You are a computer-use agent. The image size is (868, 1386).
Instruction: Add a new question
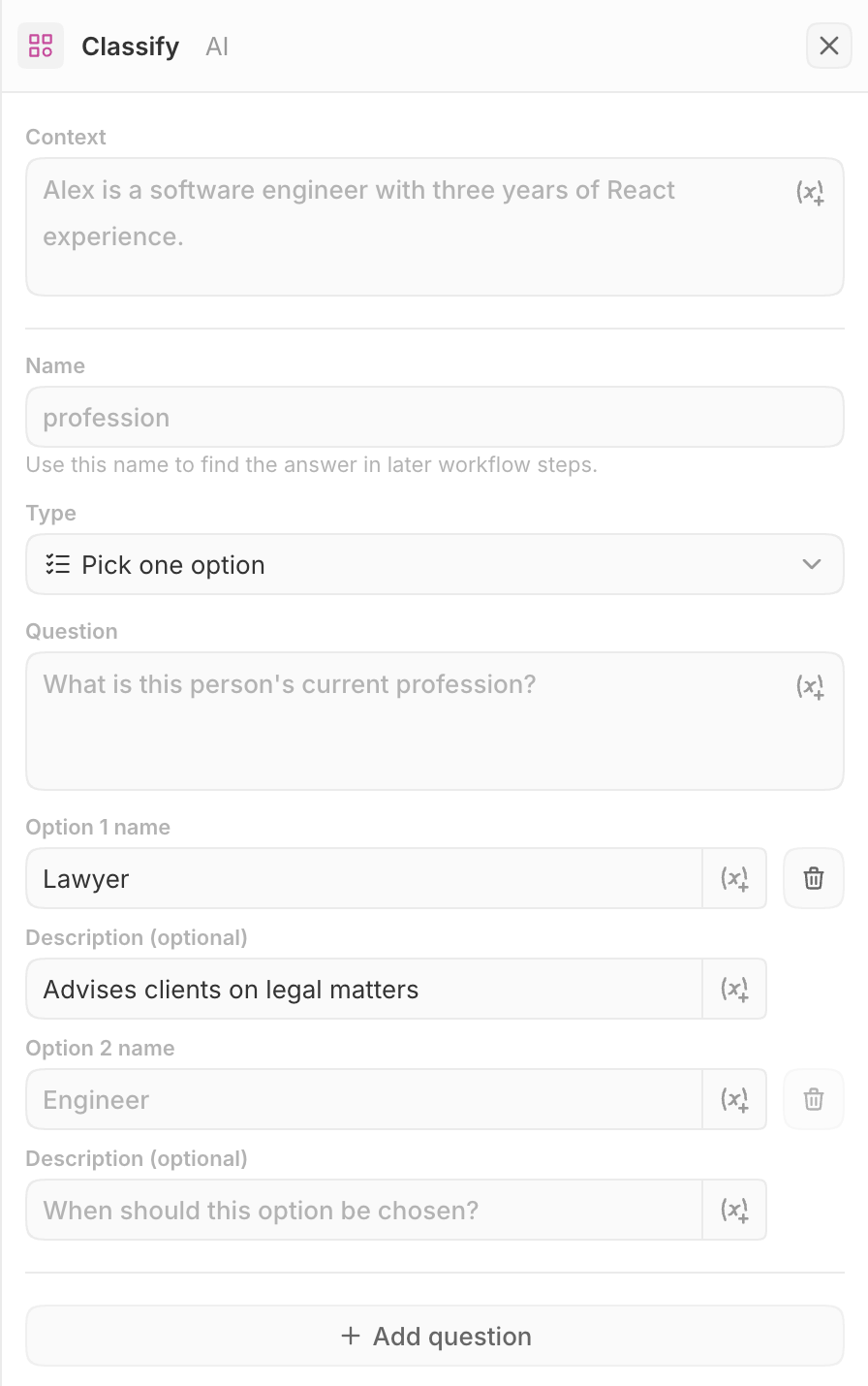click(x=435, y=1337)
